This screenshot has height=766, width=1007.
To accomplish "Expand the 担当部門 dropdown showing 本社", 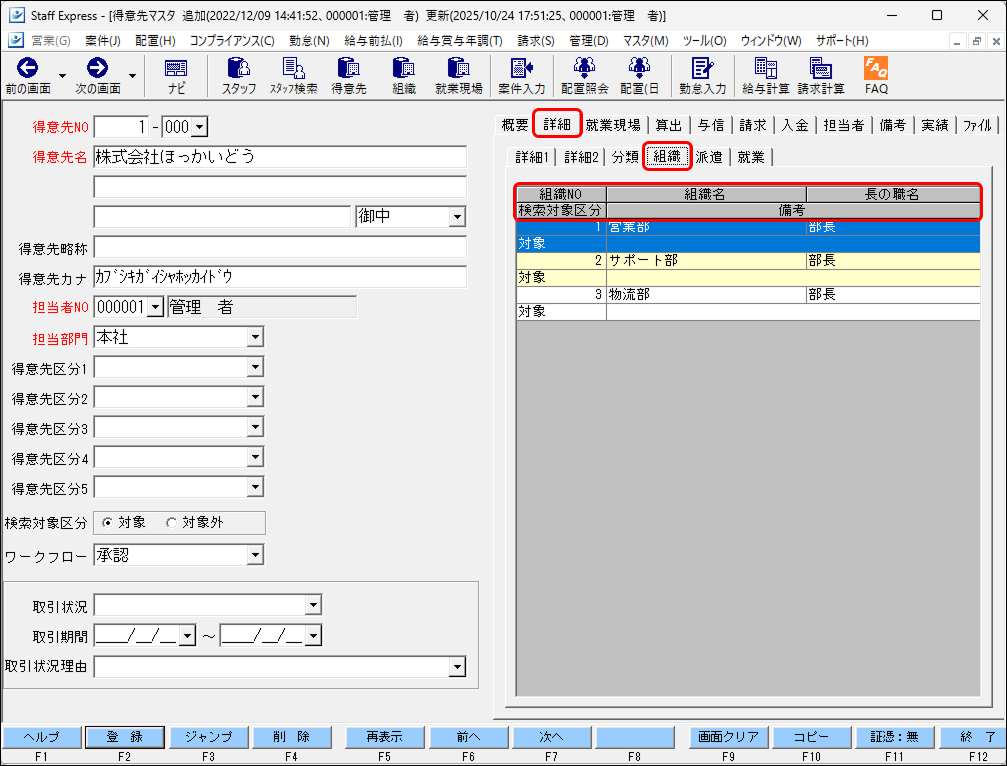I will pos(255,337).
